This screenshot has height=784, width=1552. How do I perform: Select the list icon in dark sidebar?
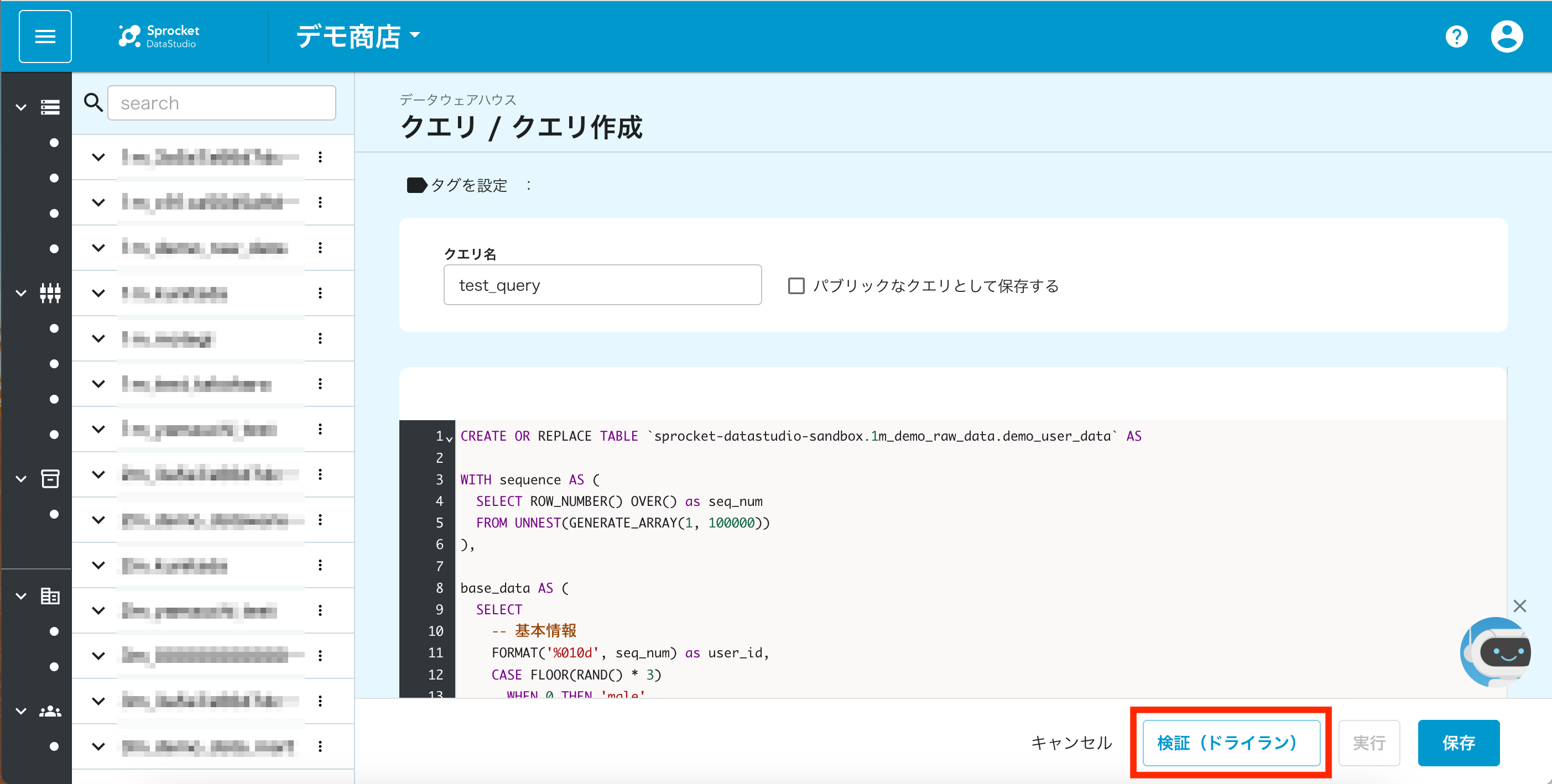click(x=50, y=107)
